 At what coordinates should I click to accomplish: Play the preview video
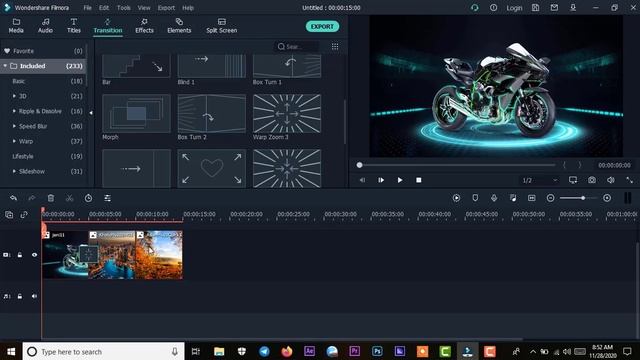pyautogui.click(x=400, y=180)
